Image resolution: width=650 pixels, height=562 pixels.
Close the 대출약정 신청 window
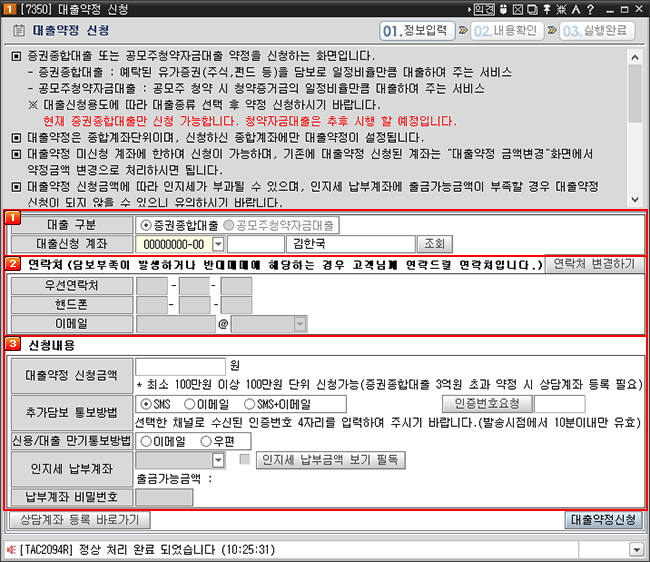pyautogui.click(x=639, y=9)
